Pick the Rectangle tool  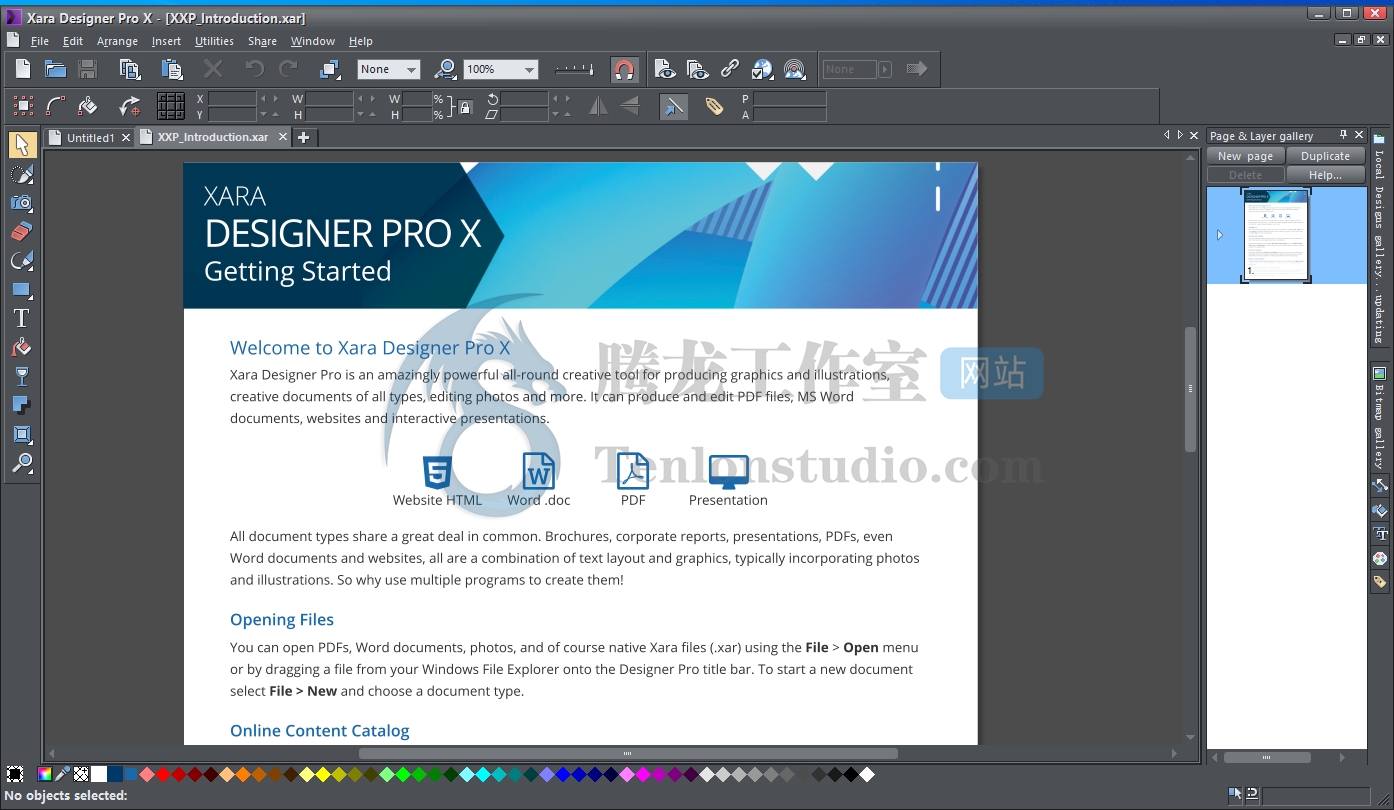[22, 290]
